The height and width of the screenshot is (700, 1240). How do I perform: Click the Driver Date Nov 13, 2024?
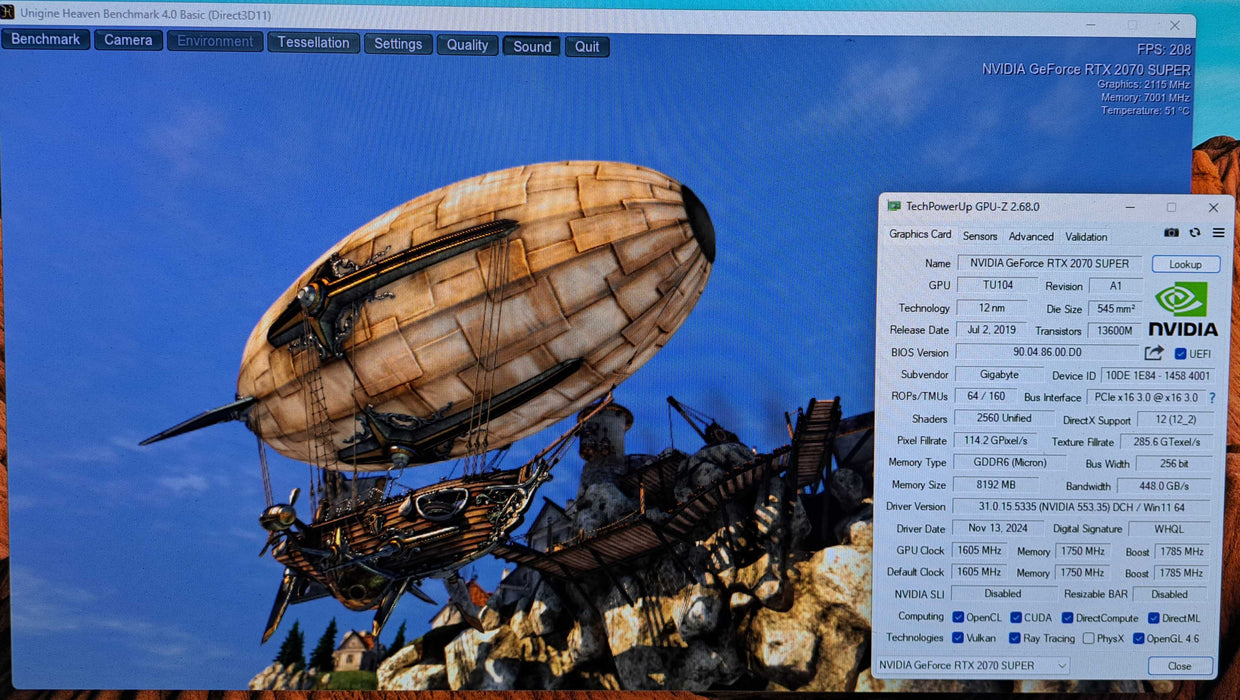[998, 528]
